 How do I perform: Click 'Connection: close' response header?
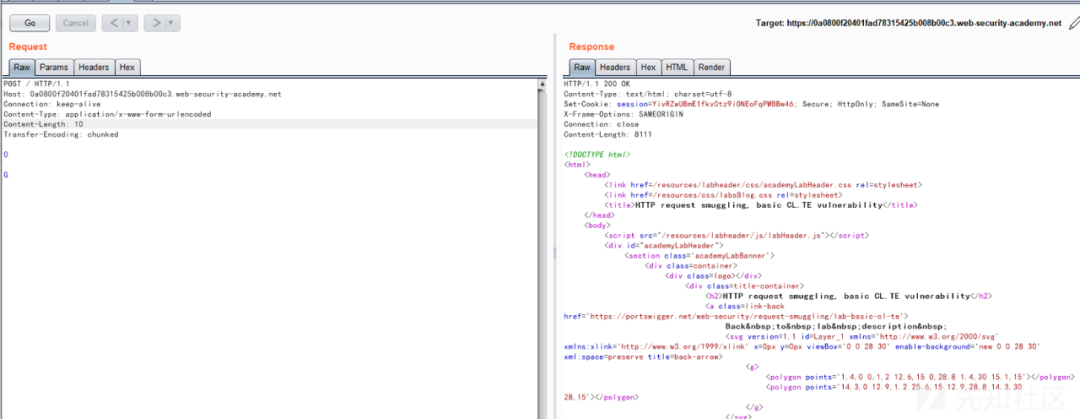(x=603, y=124)
